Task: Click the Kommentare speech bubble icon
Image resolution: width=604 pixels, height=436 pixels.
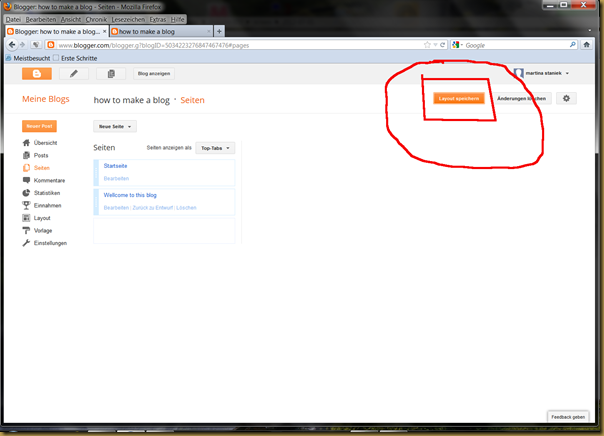Action: 26,180
